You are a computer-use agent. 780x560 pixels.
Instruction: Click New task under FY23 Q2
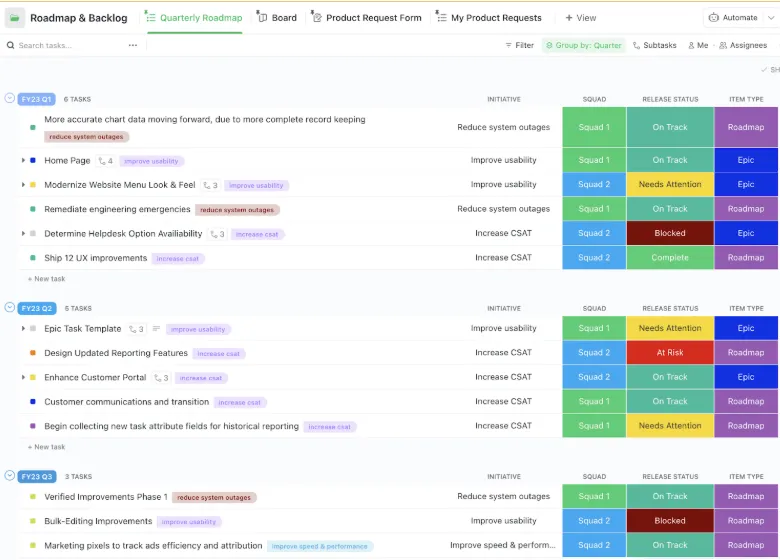pos(46,447)
